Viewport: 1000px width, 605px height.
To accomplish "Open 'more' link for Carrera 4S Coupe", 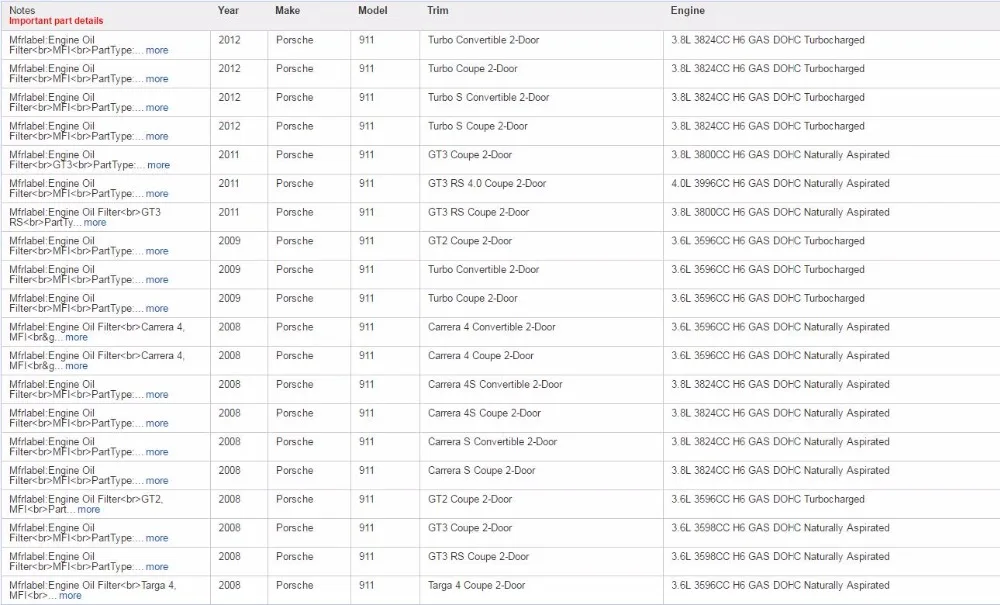I will (x=157, y=423).
